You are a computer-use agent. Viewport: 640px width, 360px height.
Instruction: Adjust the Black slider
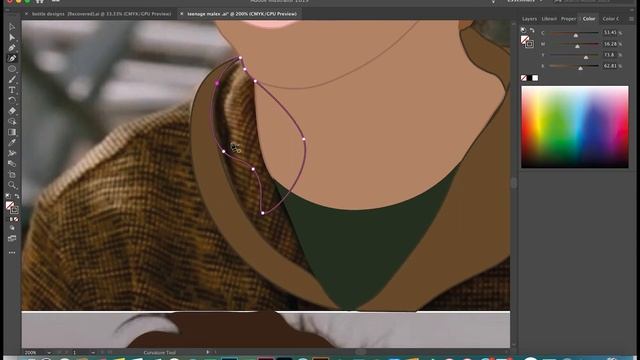581,67
